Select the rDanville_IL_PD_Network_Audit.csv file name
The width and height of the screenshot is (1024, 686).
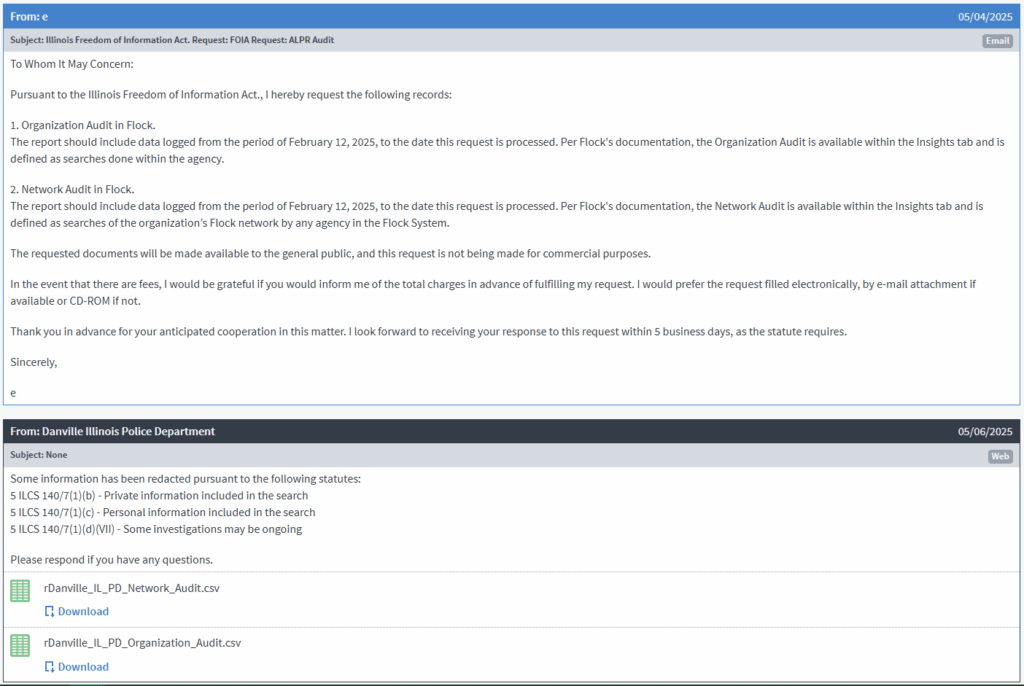pyautogui.click(x=132, y=588)
